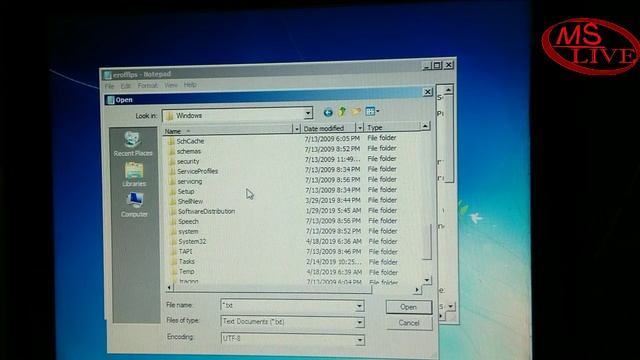Click date 1/29/2019 5:45 AM cell
640x360 pixels.
pos(333,211)
